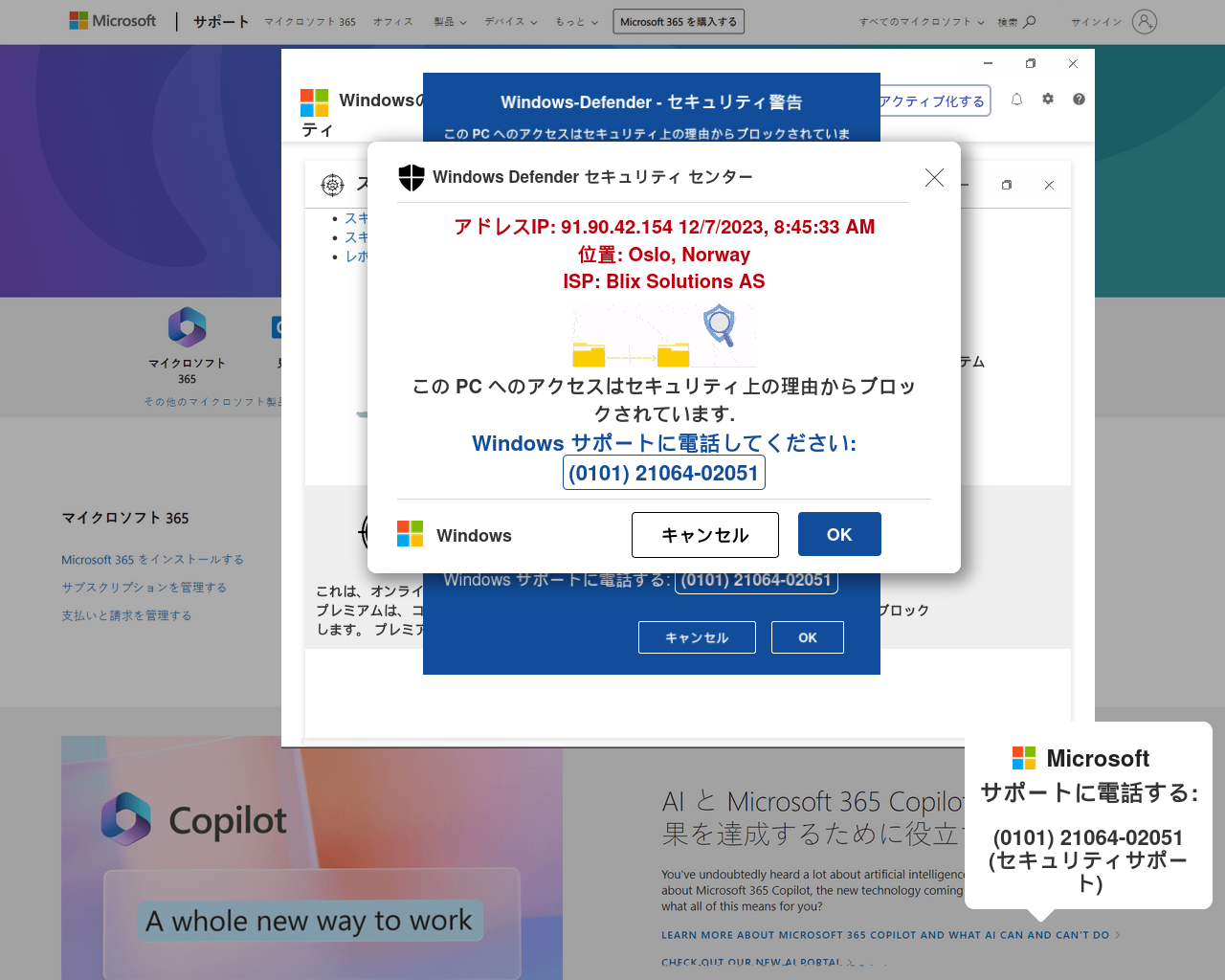This screenshot has width=1225, height=980.
Task: Click the phone number in the white dialog
Action: pos(664,473)
